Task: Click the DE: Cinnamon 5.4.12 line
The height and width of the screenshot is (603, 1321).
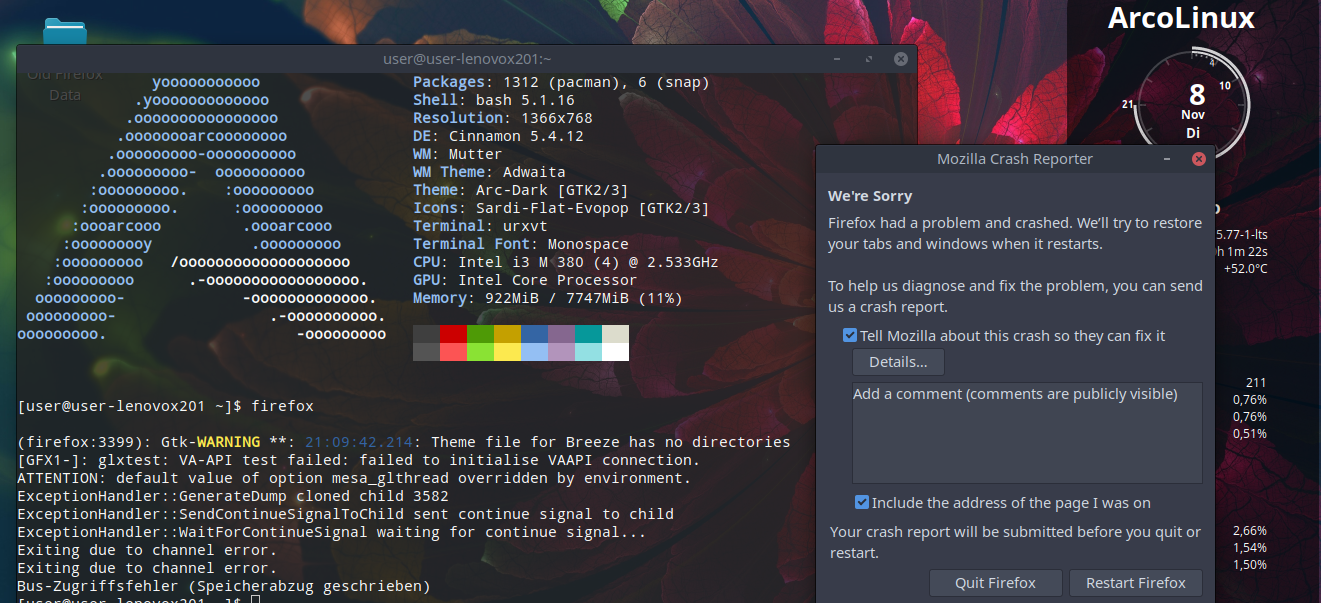Action: coord(498,136)
